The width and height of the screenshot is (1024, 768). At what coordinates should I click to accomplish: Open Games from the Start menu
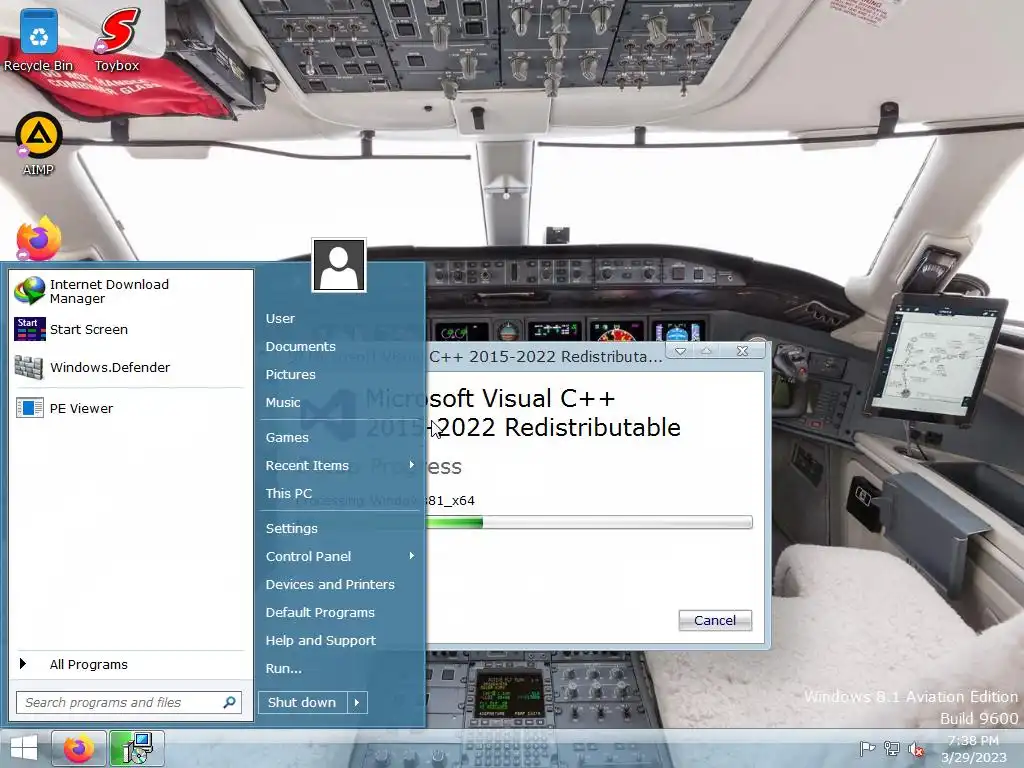coord(287,438)
